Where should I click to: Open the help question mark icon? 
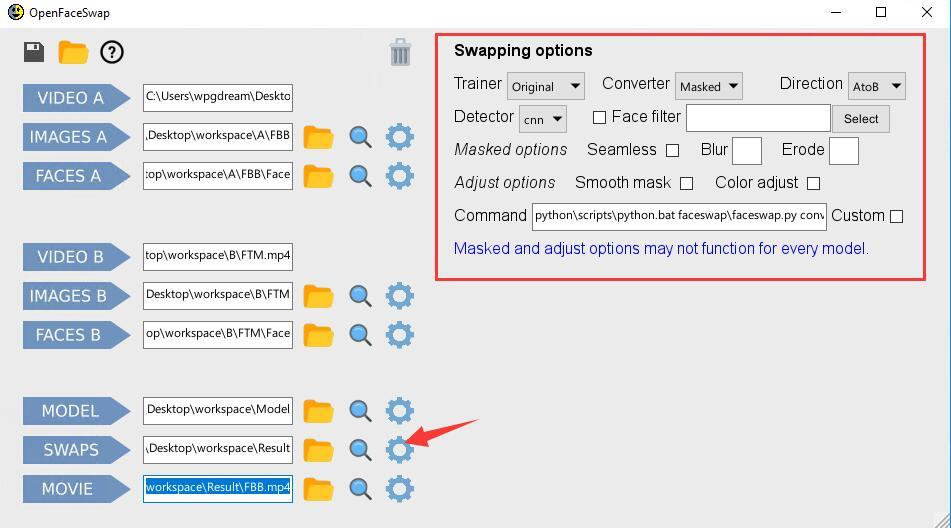click(112, 52)
